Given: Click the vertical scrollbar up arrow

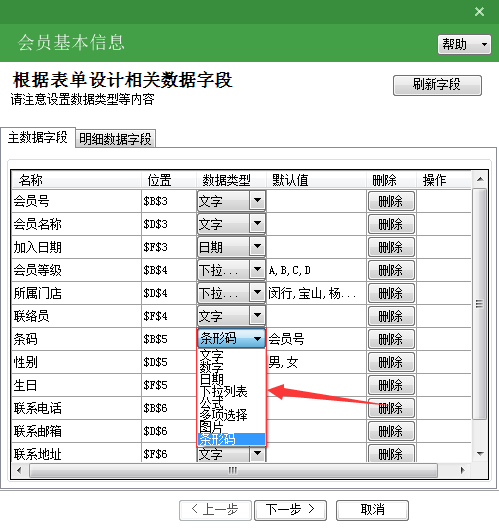Looking at the screenshot, I should coord(480,179).
